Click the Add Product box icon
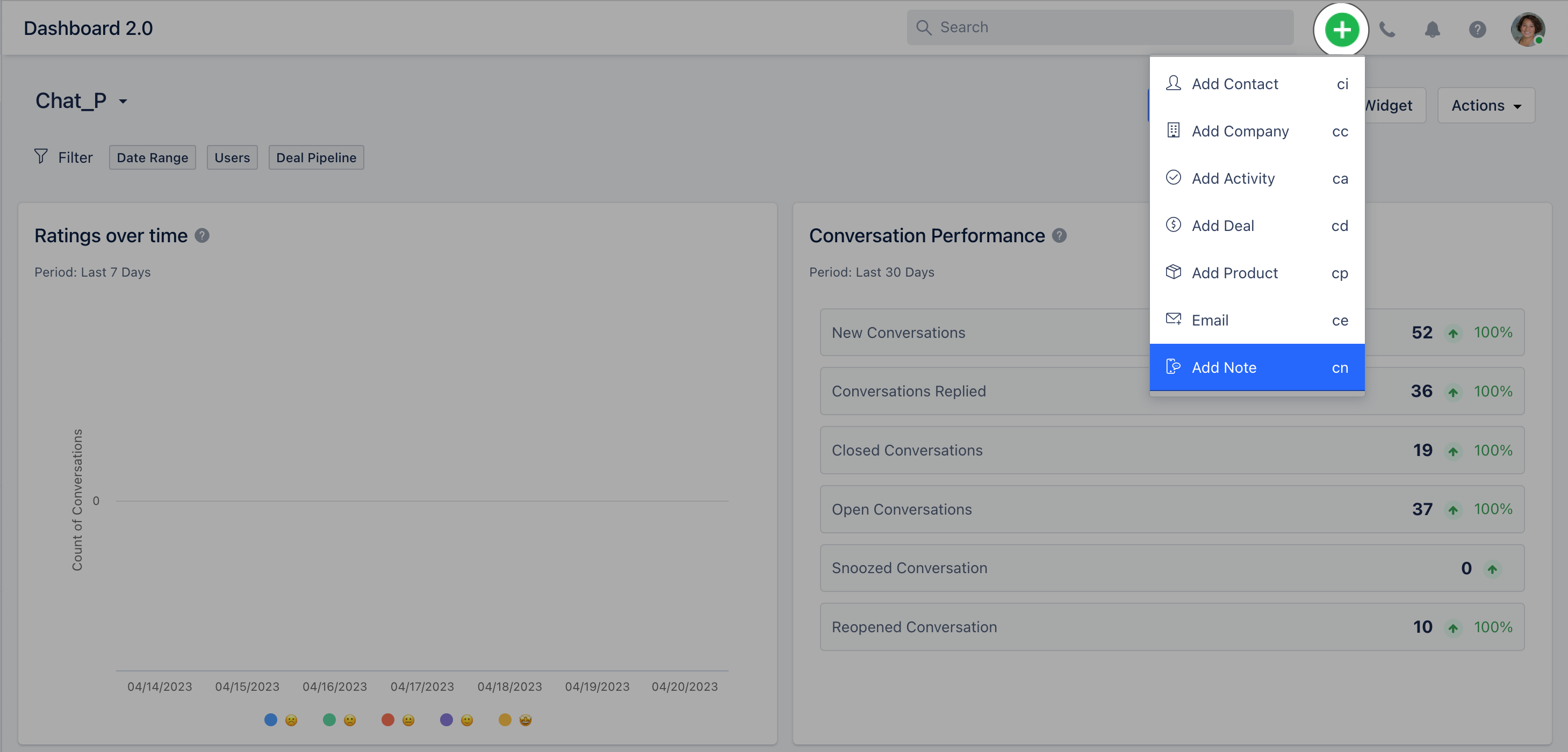 pos(1173,272)
